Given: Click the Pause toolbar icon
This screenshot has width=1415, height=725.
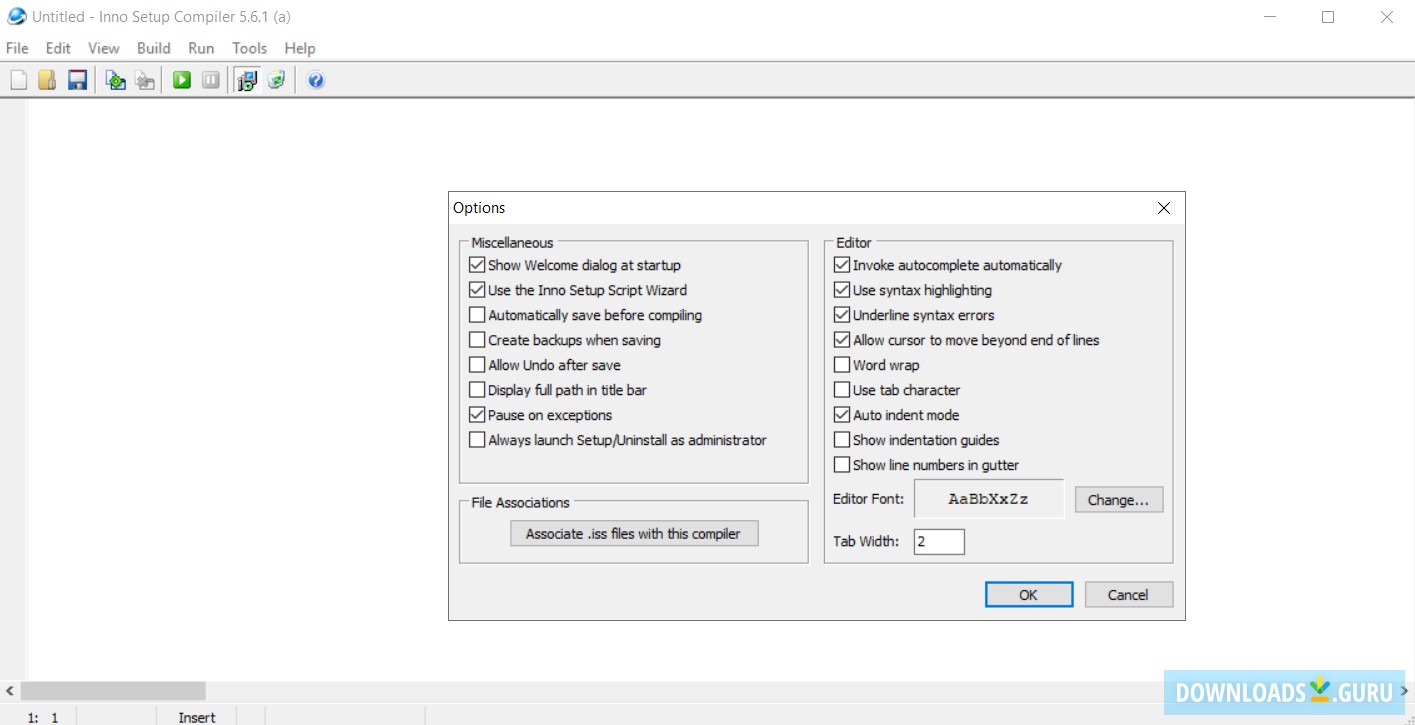Looking at the screenshot, I should click(211, 80).
